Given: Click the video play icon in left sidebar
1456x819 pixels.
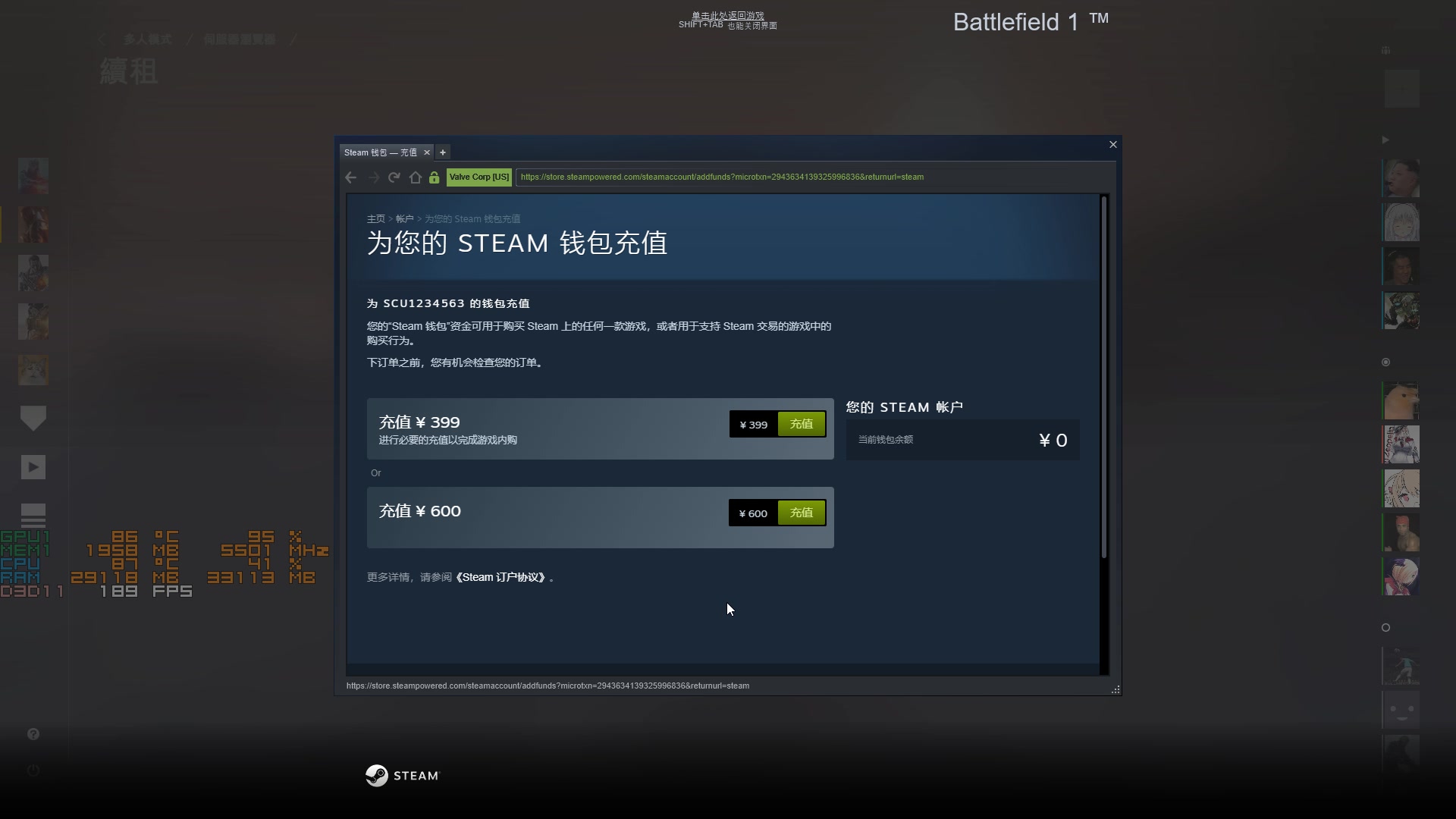Looking at the screenshot, I should pyautogui.click(x=33, y=467).
